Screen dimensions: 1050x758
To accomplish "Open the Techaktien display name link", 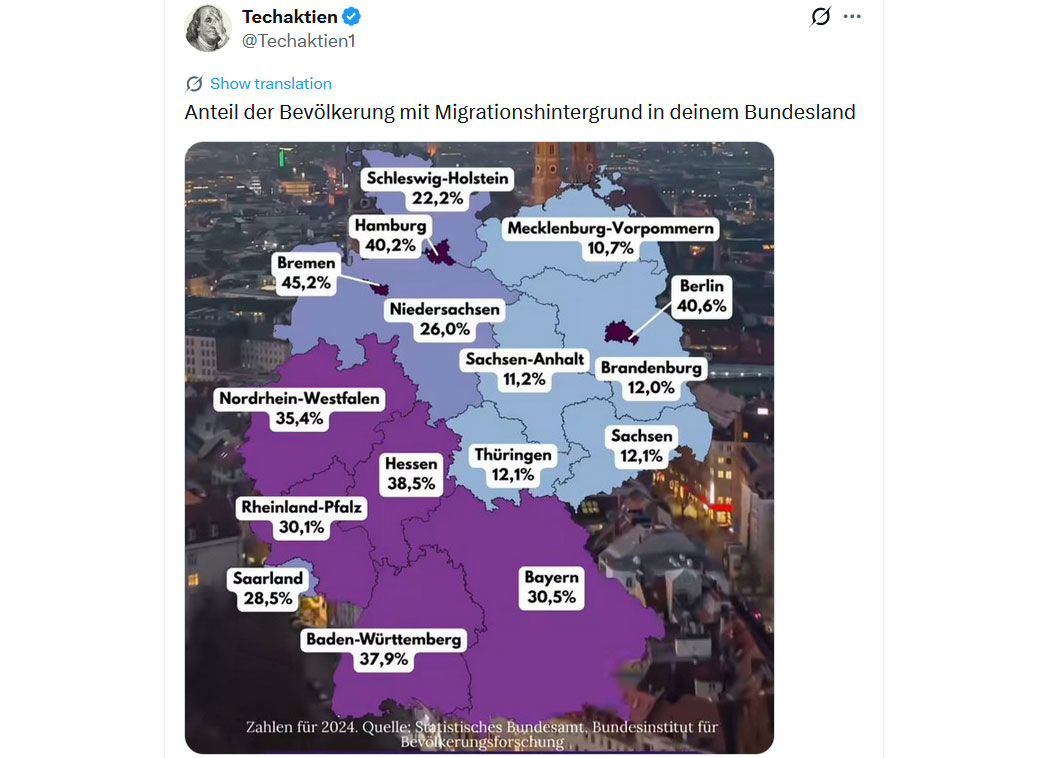I will click(290, 17).
